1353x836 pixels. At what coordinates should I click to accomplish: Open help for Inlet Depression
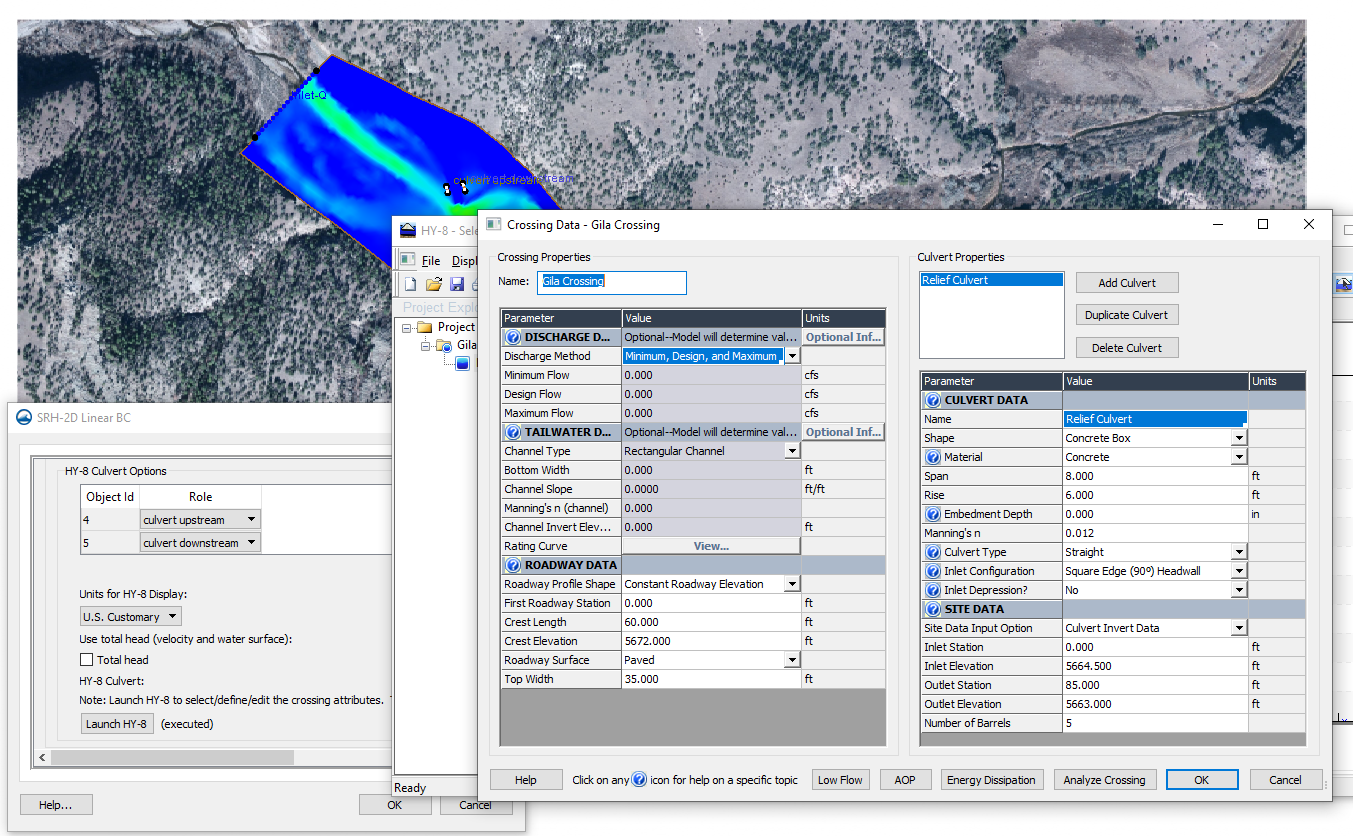pyautogui.click(x=933, y=590)
